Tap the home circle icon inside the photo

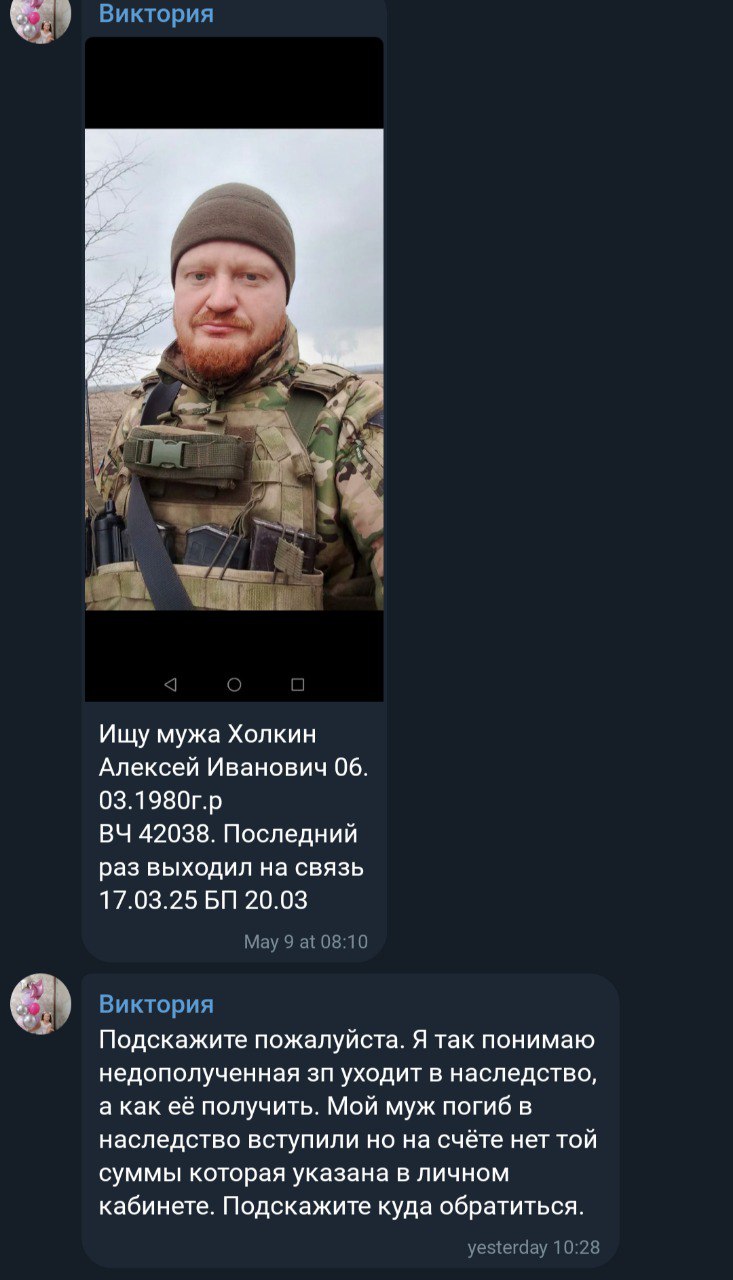(234, 685)
